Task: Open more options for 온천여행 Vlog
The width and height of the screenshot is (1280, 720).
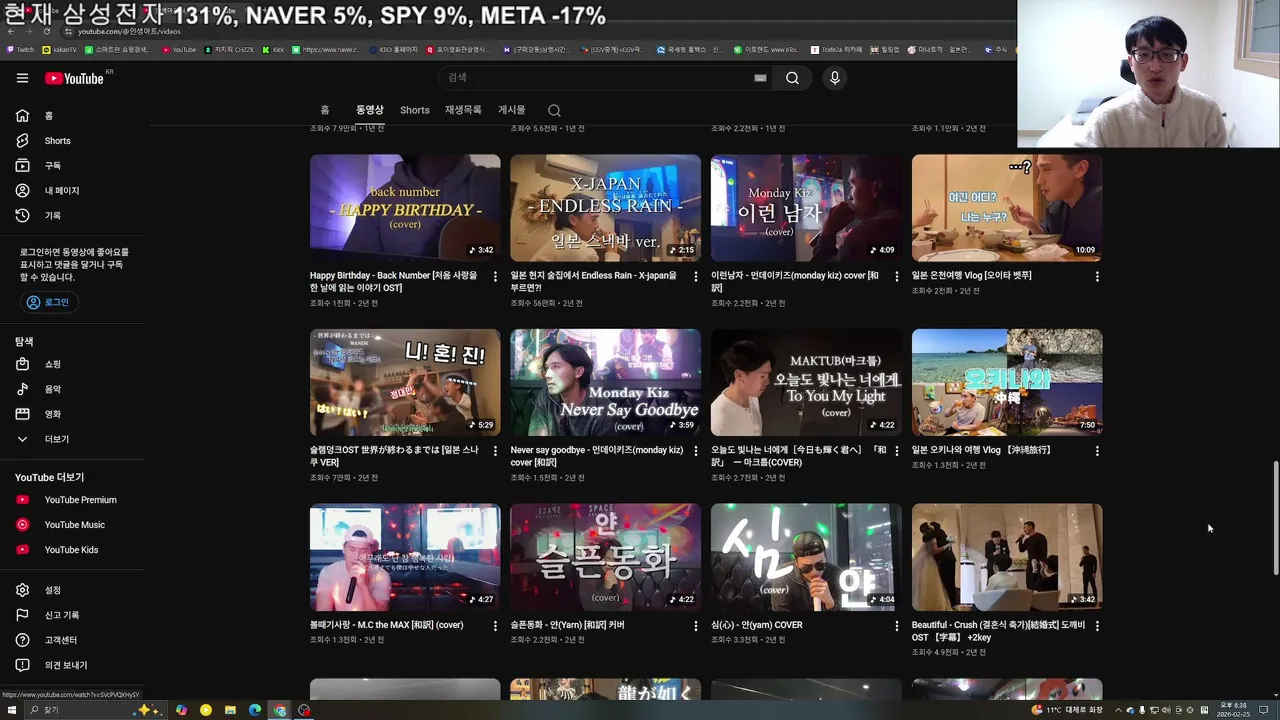Action: click(1097, 276)
